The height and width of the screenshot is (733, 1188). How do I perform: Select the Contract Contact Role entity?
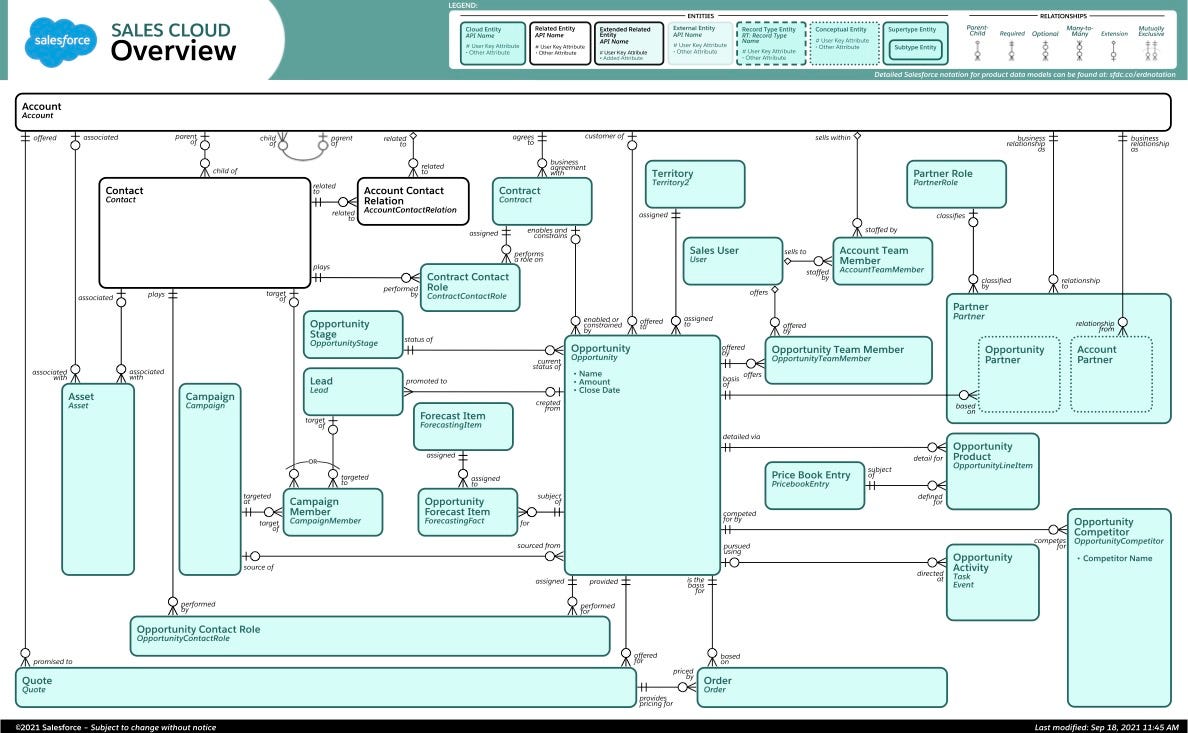tap(470, 287)
